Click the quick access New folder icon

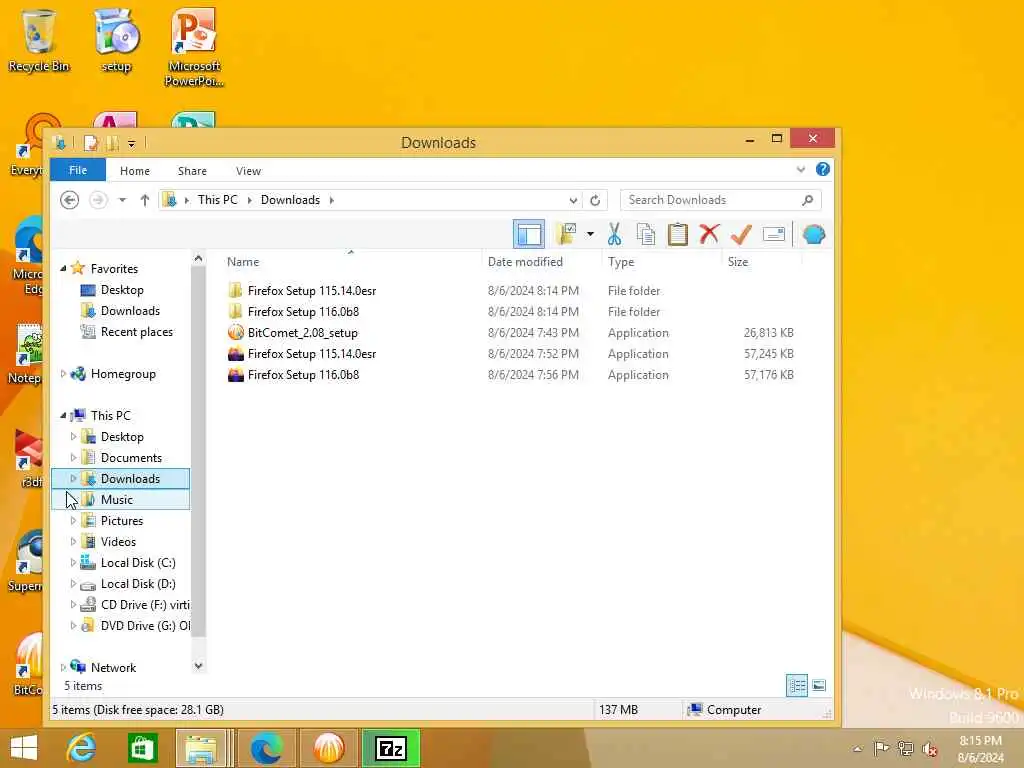[x=112, y=142]
